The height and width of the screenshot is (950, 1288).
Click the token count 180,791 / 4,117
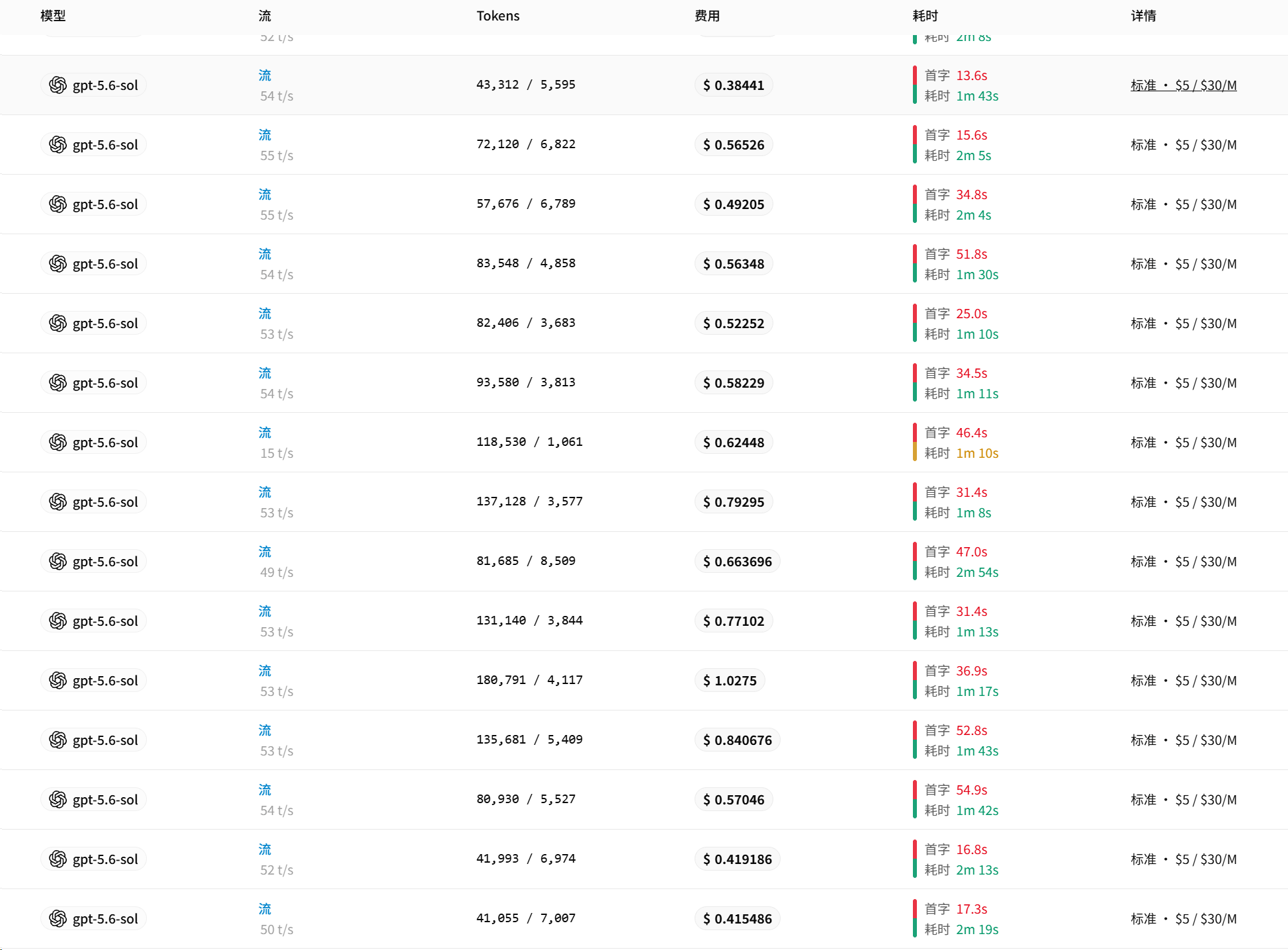(530, 680)
